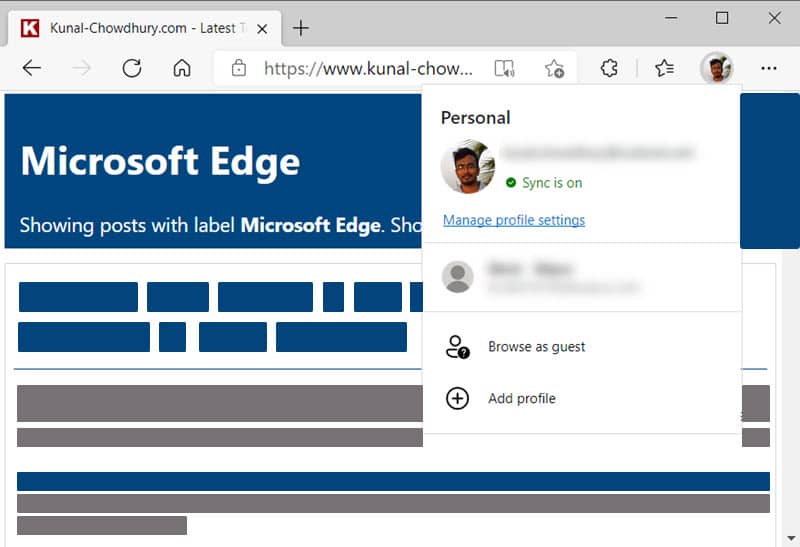Click the profile avatar in toolbar
Viewport: 800px width, 547px height.
pyautogui.click(x=717, y=68)
